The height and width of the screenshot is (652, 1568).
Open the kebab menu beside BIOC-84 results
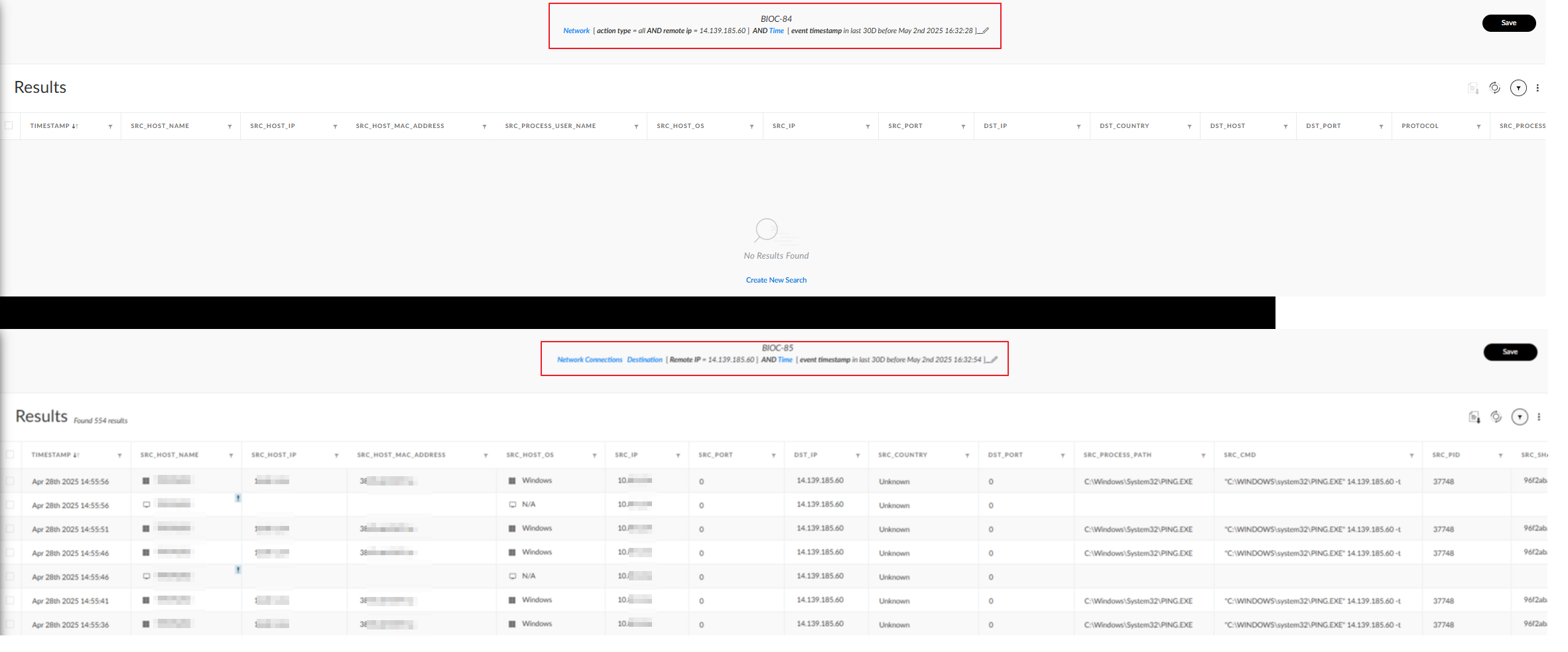coord(1538,88)
